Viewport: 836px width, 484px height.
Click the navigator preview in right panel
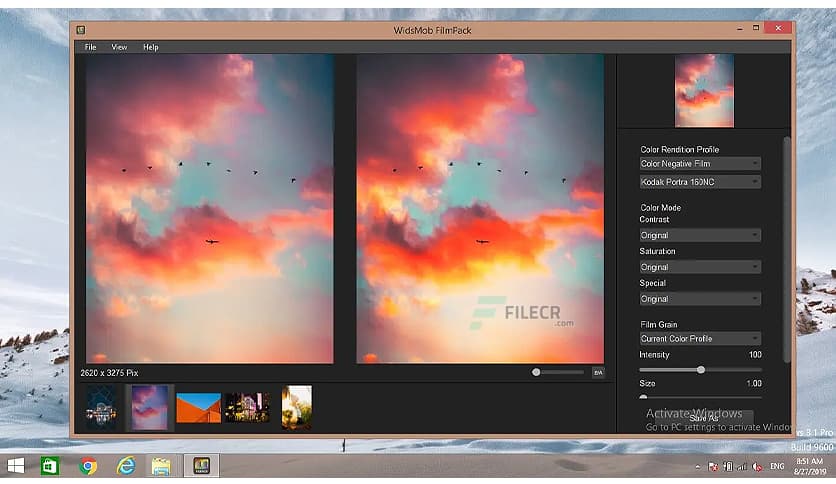click(x=704, y=91)
